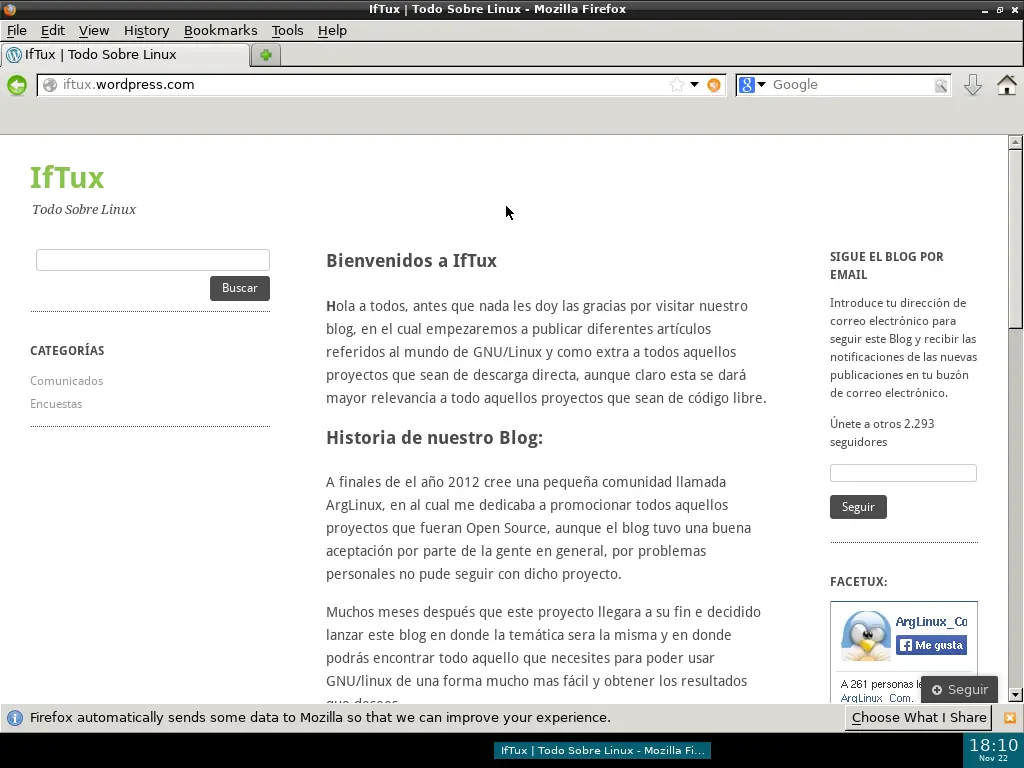1024x768 pixels.
Task: Click the search magnifier icon
Action: pyautogui.click(x=940, y=86)
